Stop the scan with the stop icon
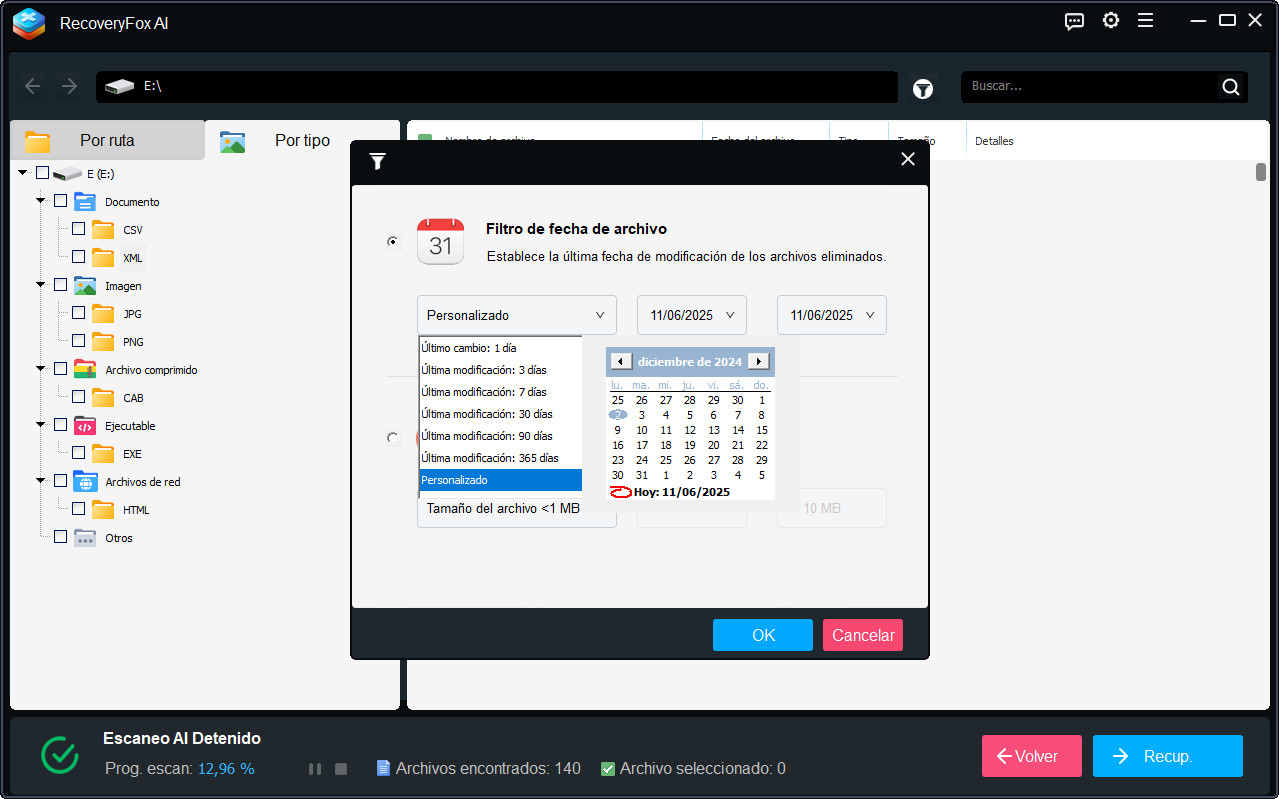This screenshot has height=799, width=1279. [340, 768]
